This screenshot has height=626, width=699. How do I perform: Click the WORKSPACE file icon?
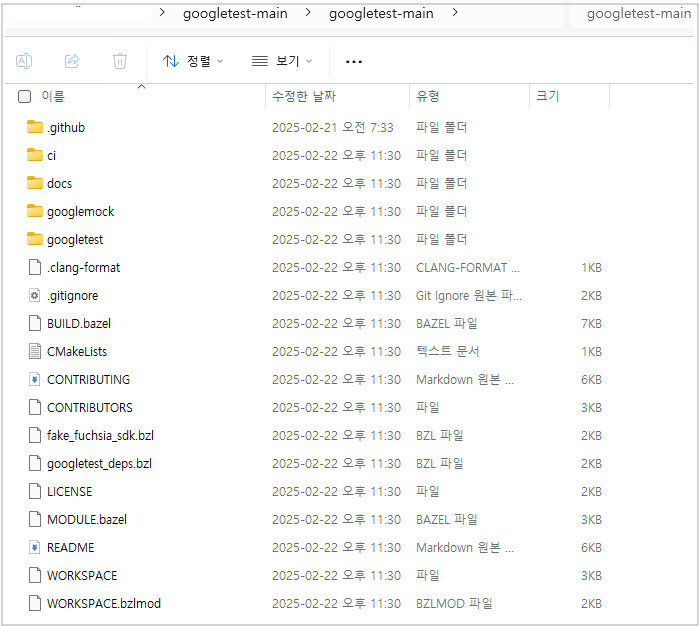coord(35,575)
